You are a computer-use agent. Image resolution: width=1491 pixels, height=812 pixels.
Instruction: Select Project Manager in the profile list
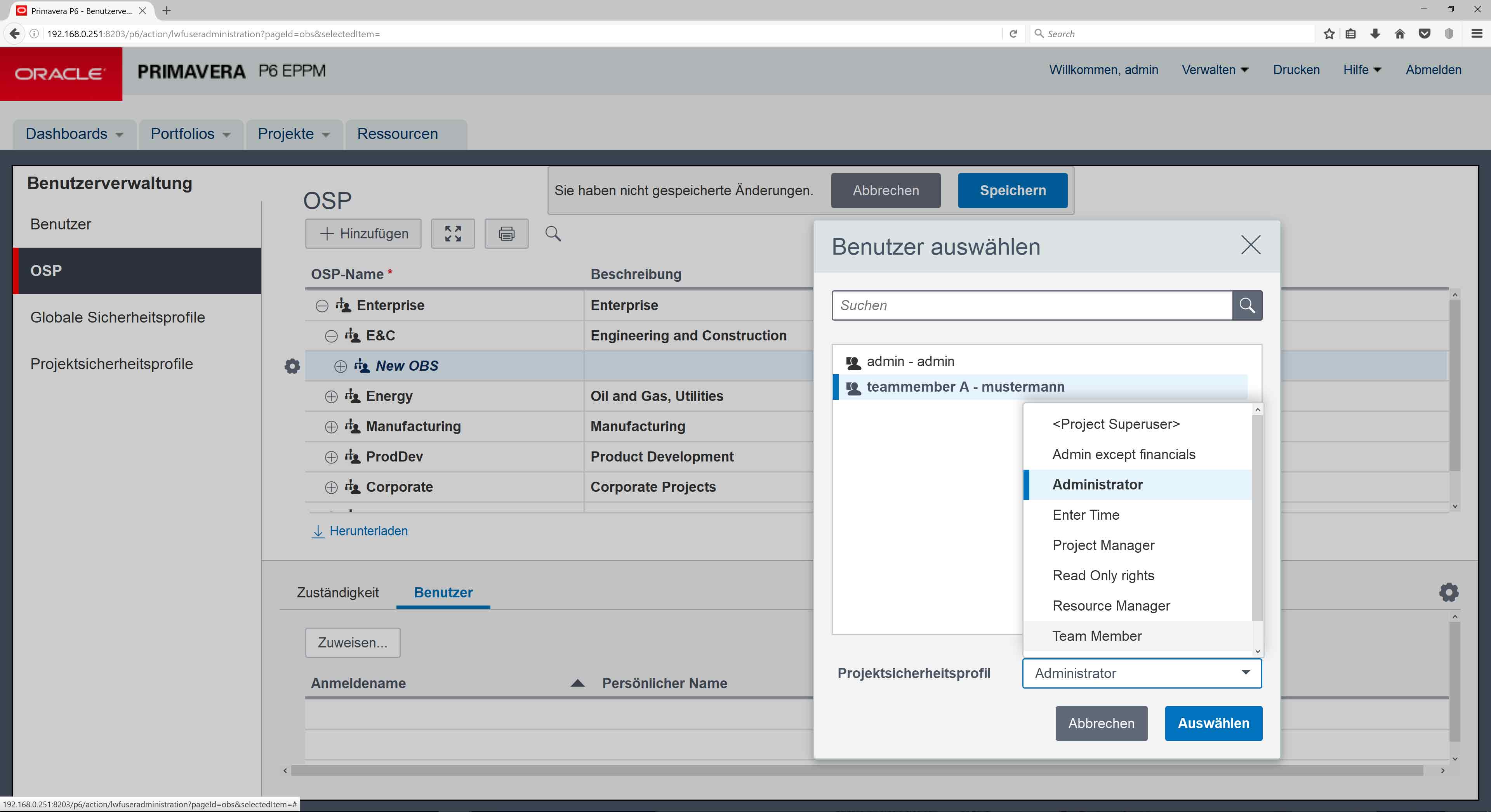[1103, 545]
